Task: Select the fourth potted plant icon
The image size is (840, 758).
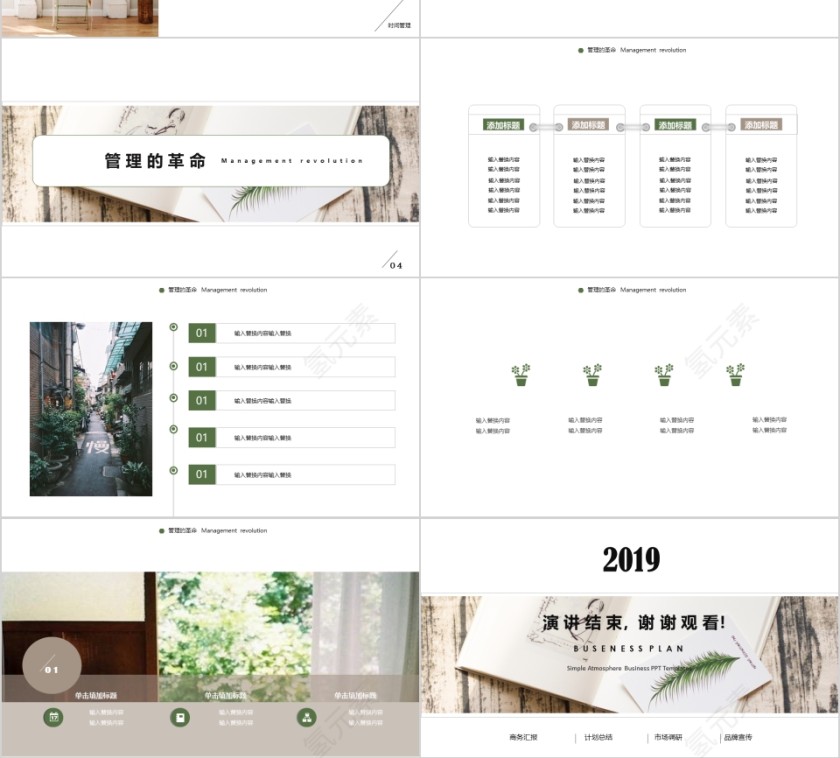Action: (x=736, y=375)
